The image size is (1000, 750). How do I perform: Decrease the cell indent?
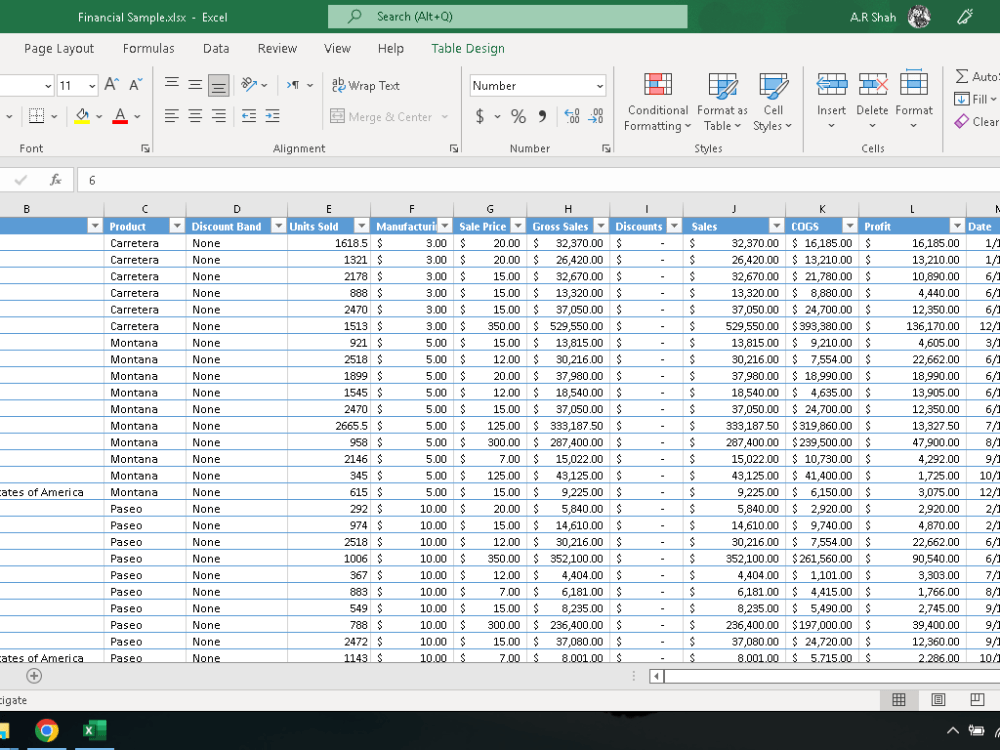tap(249, 116)
